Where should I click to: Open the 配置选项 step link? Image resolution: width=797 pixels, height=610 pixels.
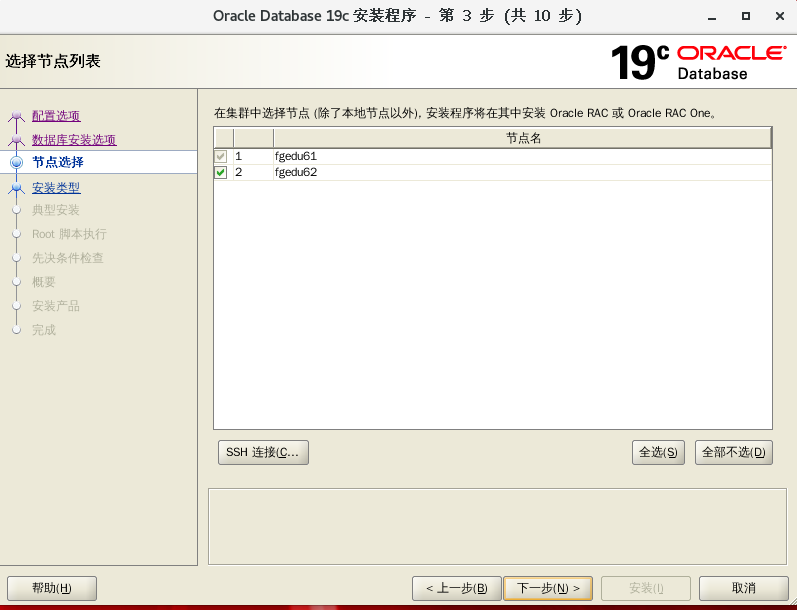click(x=56, y=116)
